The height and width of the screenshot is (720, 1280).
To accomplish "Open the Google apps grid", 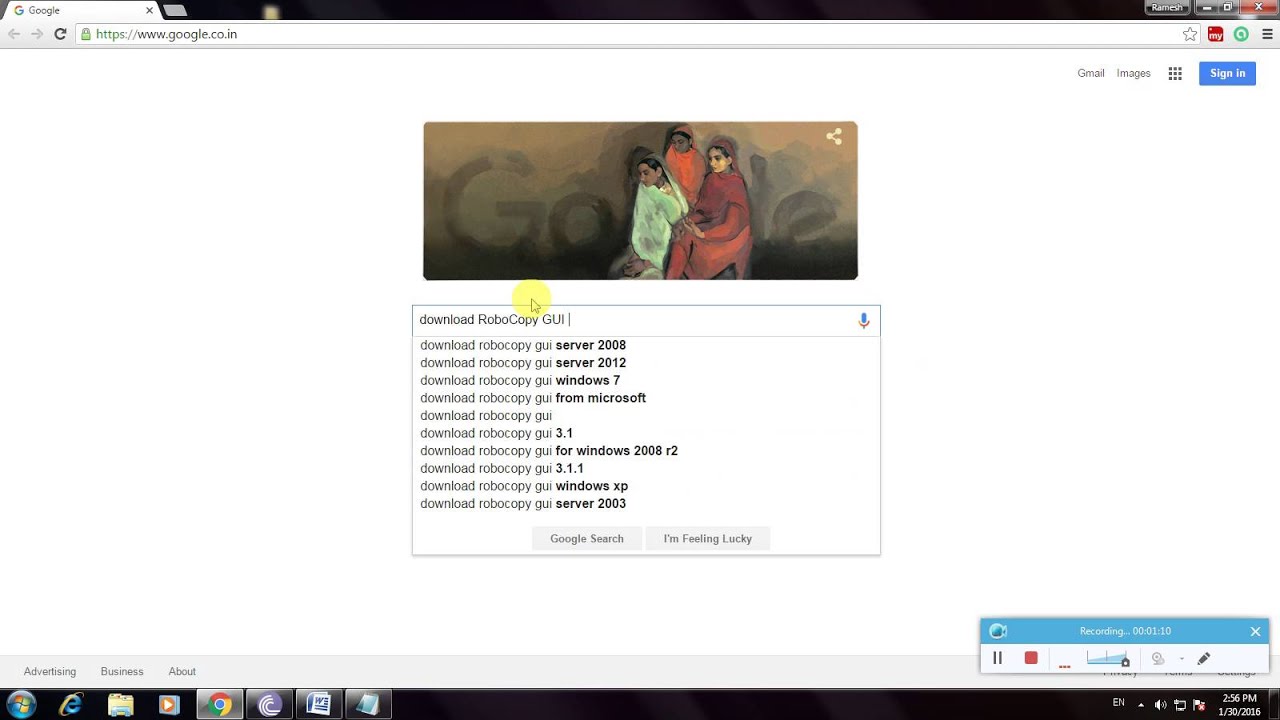I will click(1175, 73).
